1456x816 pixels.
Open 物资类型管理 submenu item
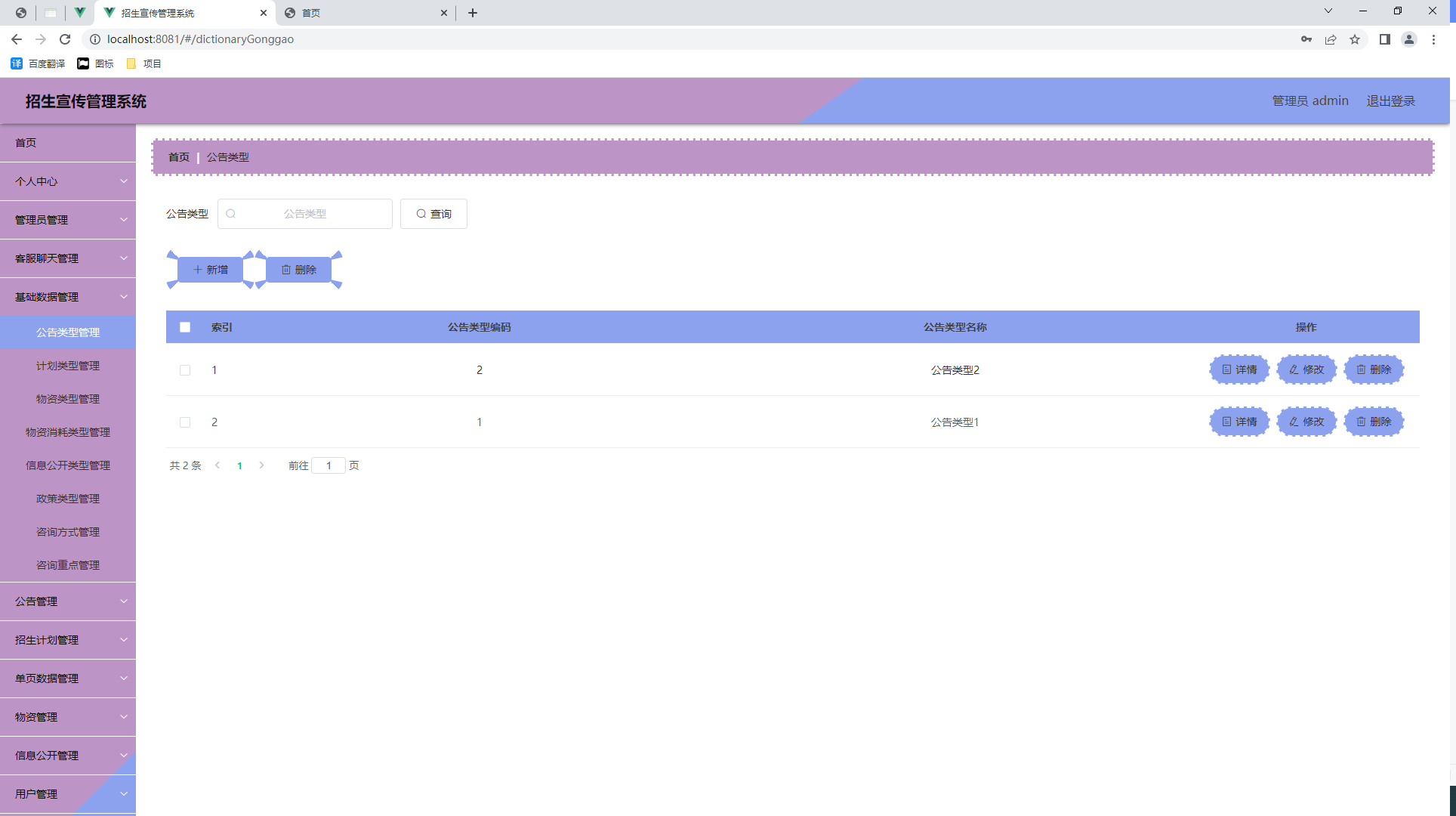click(68, 399)
